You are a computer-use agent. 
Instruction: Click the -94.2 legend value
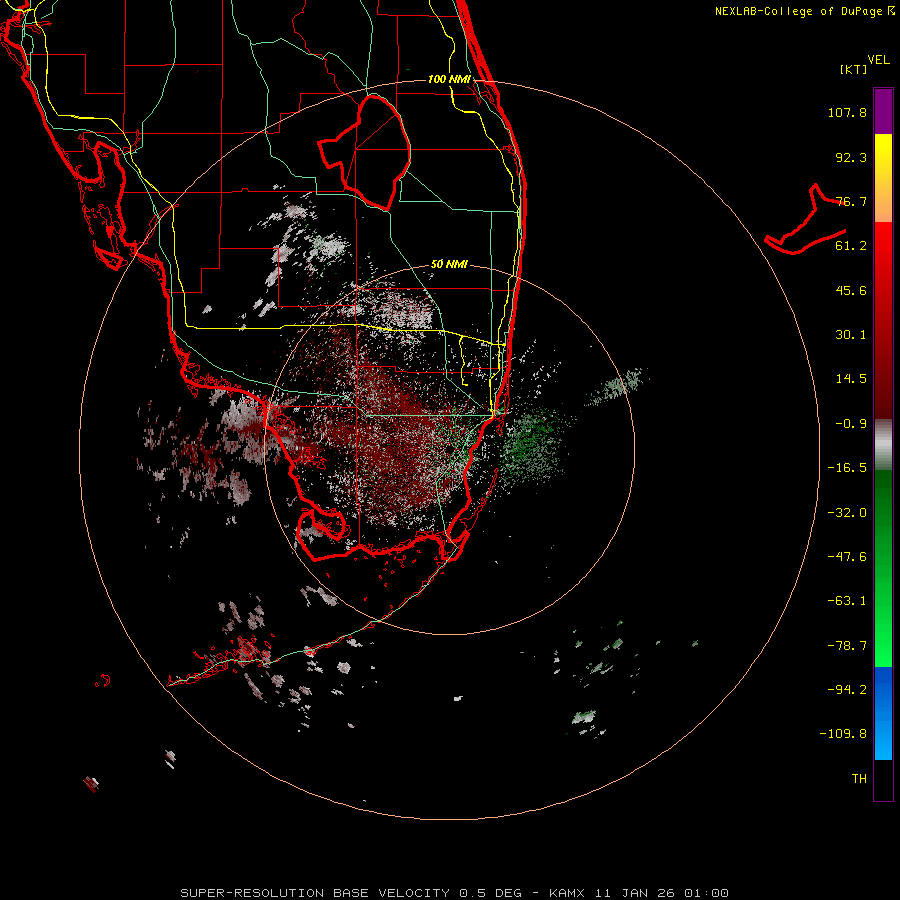tap(847, 690)
